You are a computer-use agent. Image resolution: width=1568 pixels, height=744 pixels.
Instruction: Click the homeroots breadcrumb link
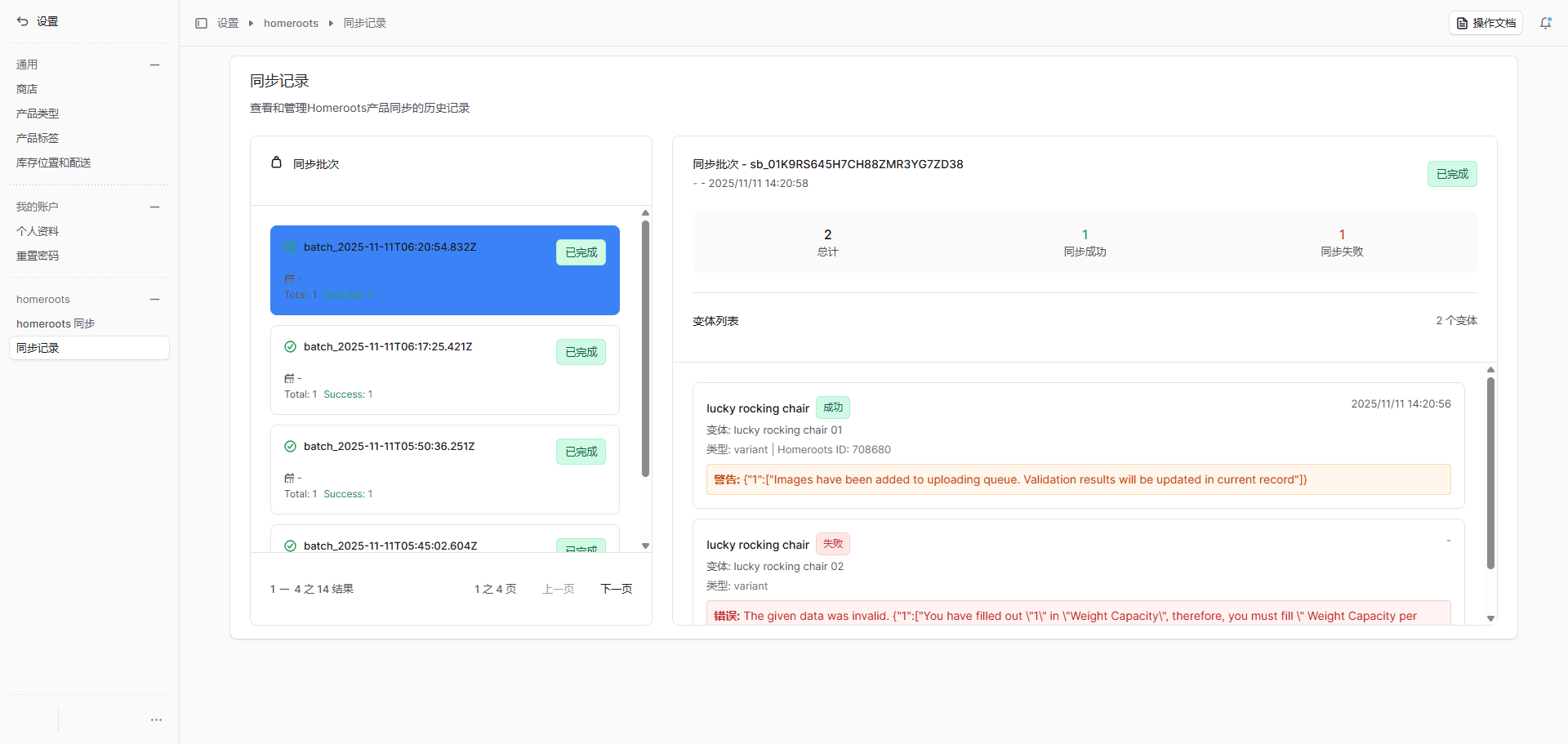click(291, 23)
